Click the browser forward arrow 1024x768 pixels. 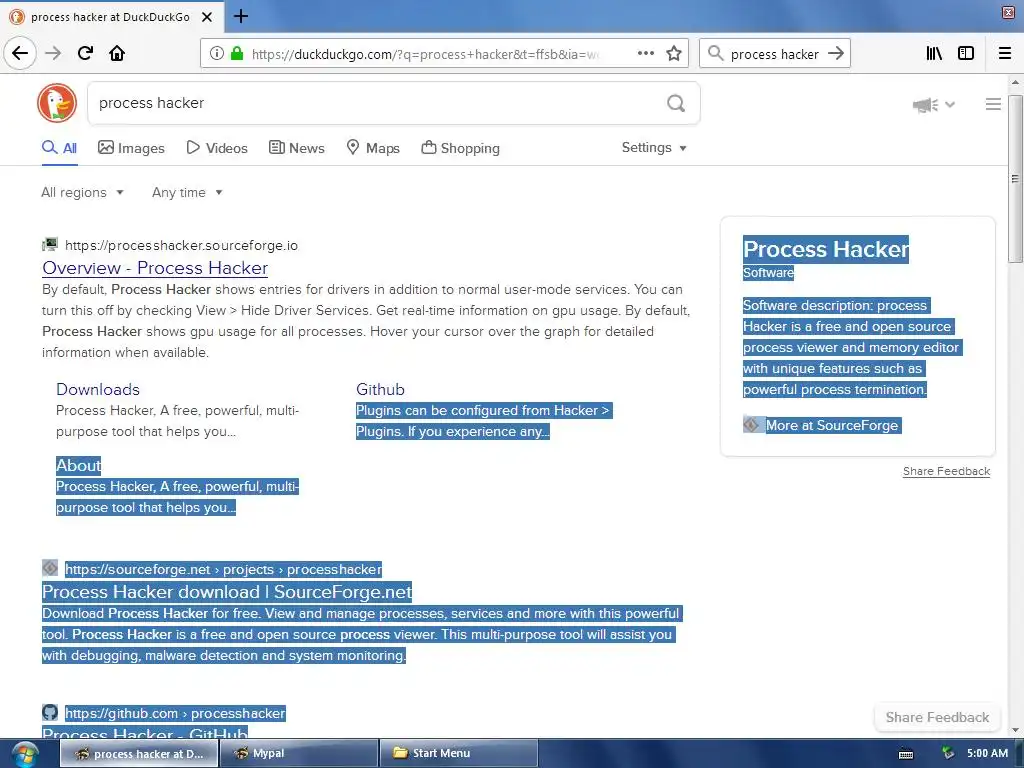coord(53,54)
